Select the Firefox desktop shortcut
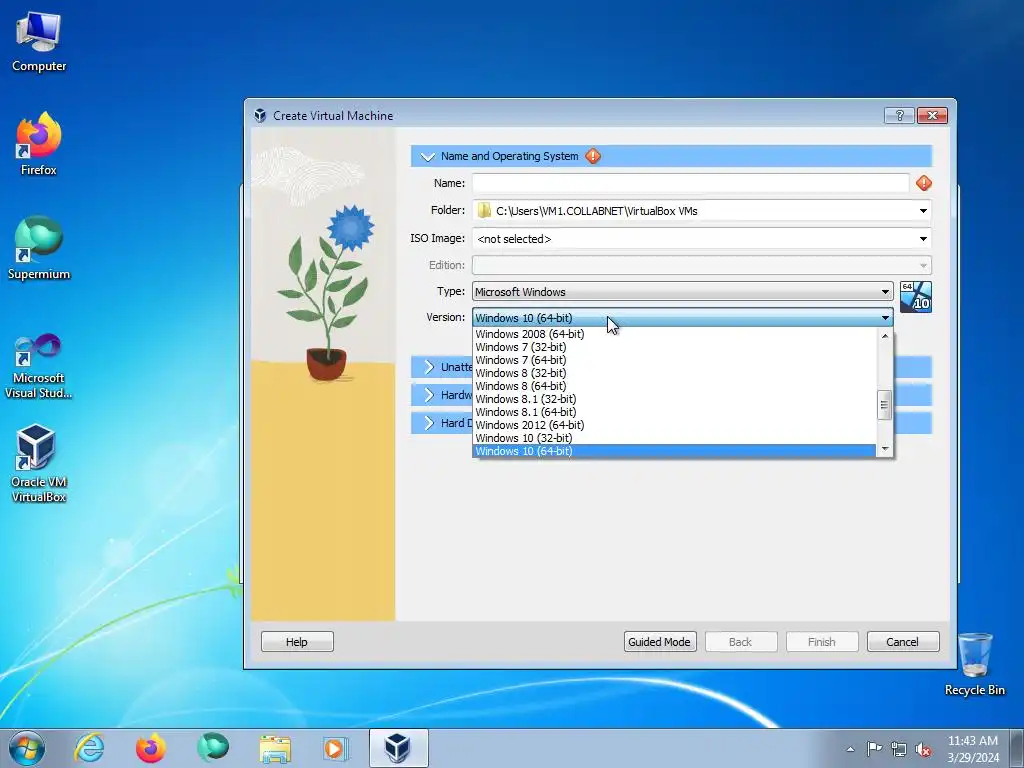The width and height of the screenshot is (1024, 768). 39,144
